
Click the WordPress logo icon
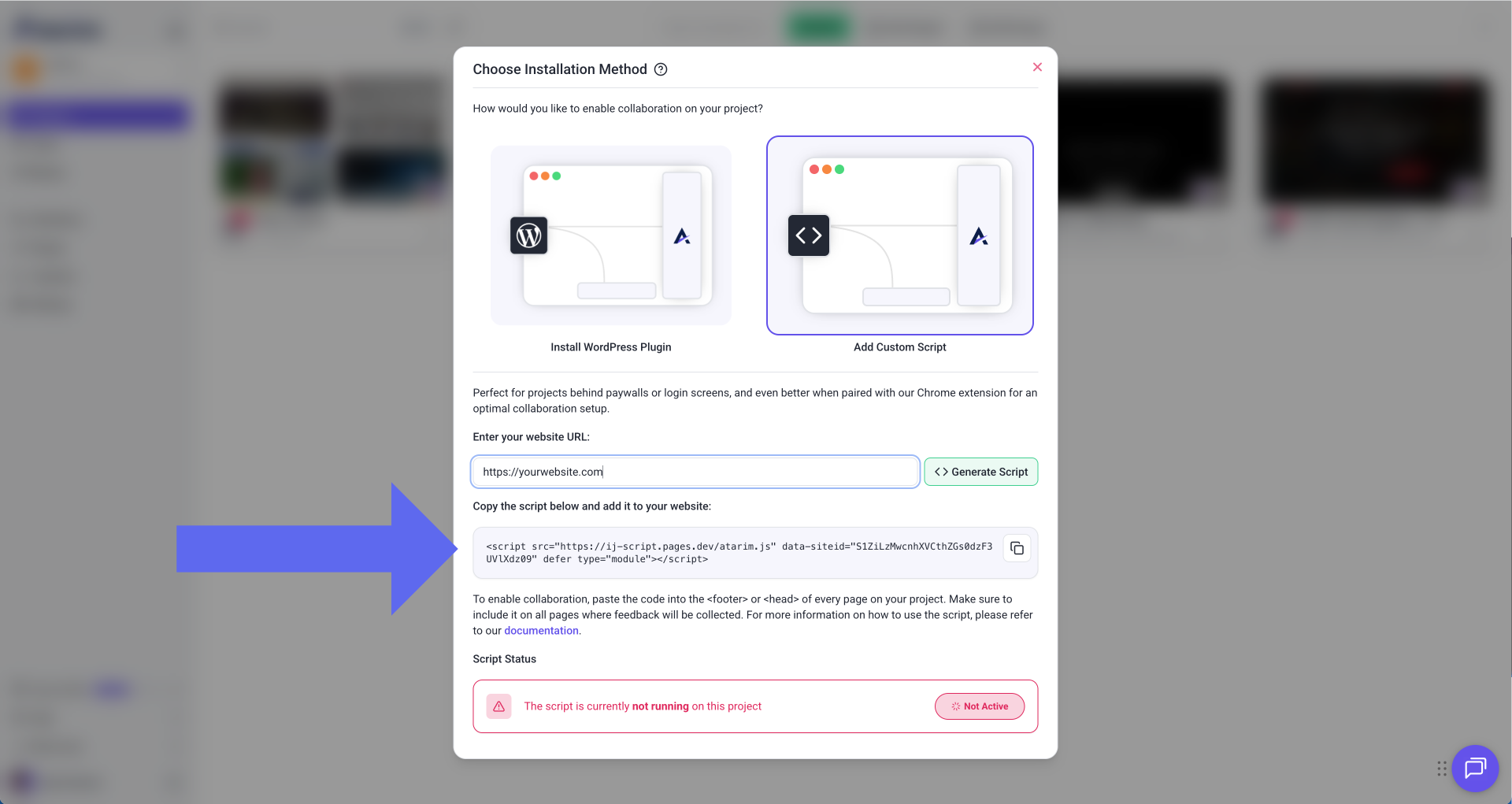coord(528,235)
